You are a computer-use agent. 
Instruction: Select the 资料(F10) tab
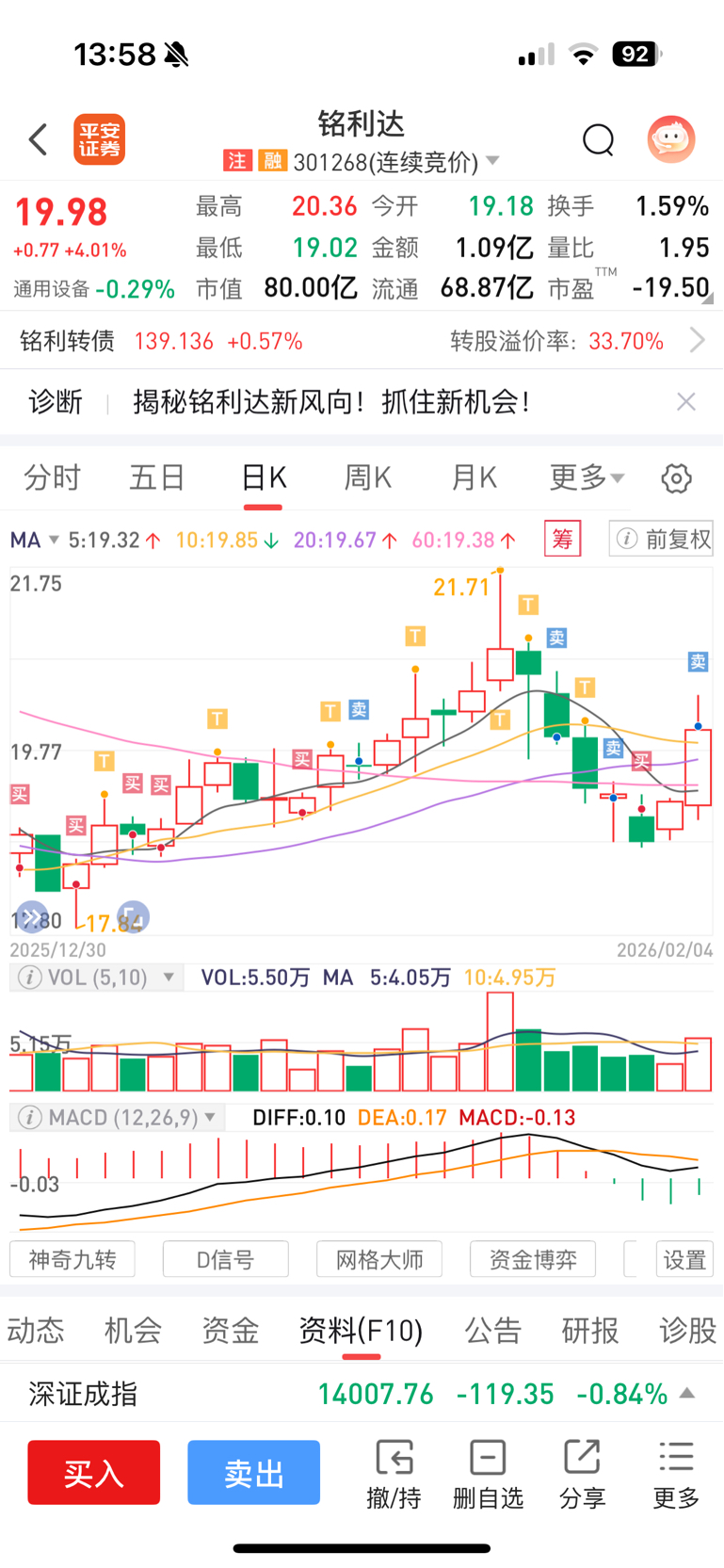pos(361,1330)
